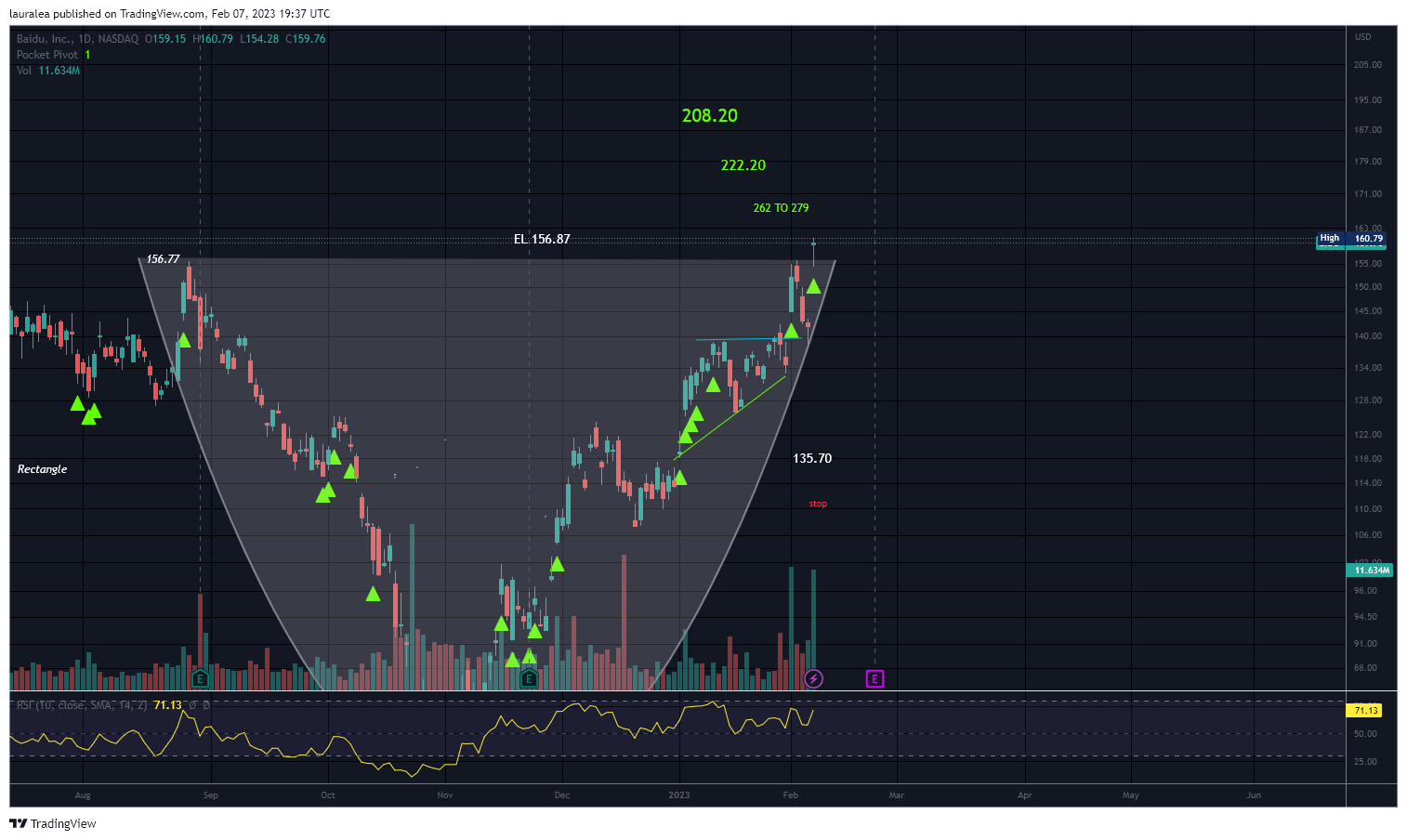Click the 25.00 RSI axis value
The image size is (1407, 840).
point(1366,762)
